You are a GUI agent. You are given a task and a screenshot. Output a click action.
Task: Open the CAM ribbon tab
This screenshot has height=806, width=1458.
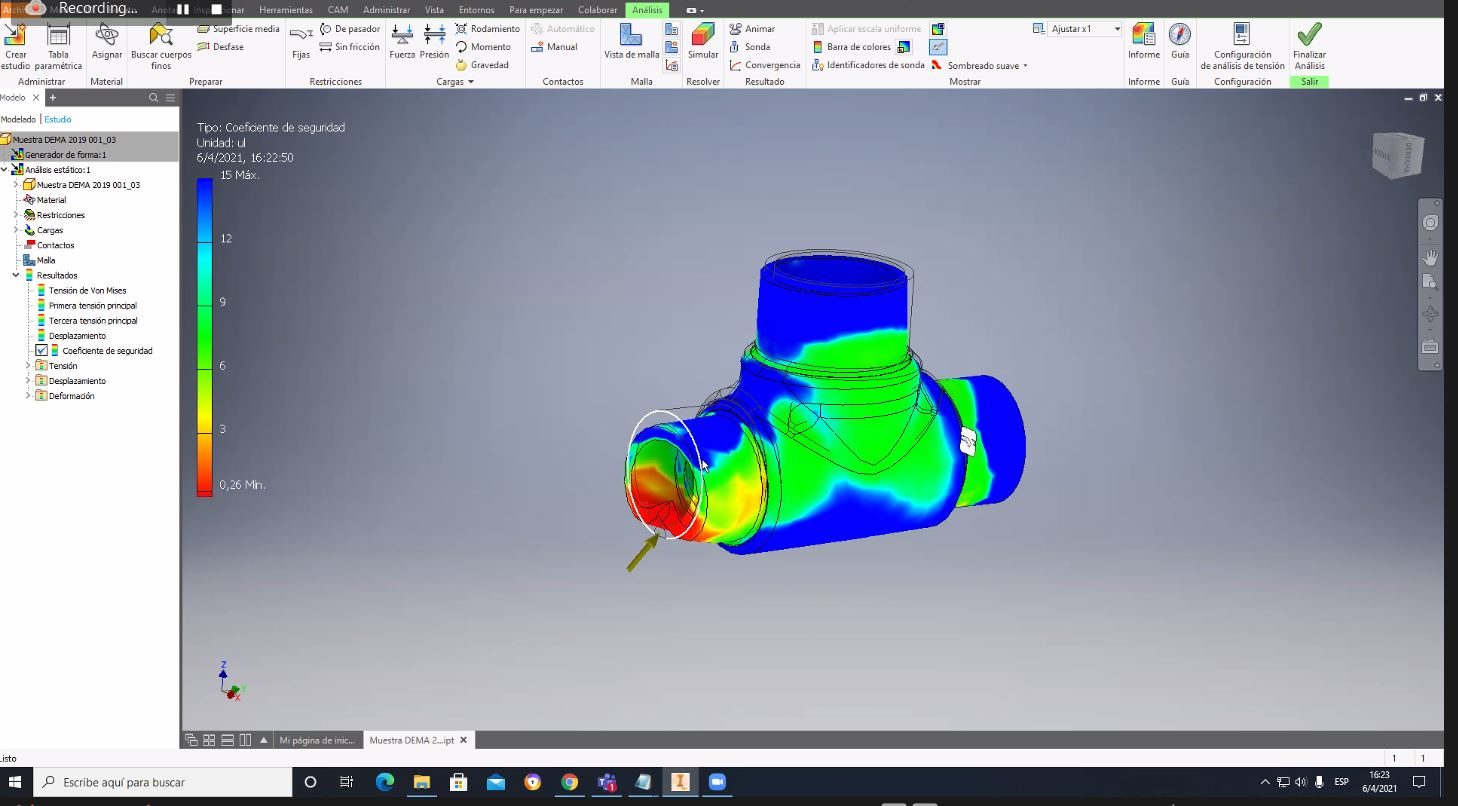point(338,10)
